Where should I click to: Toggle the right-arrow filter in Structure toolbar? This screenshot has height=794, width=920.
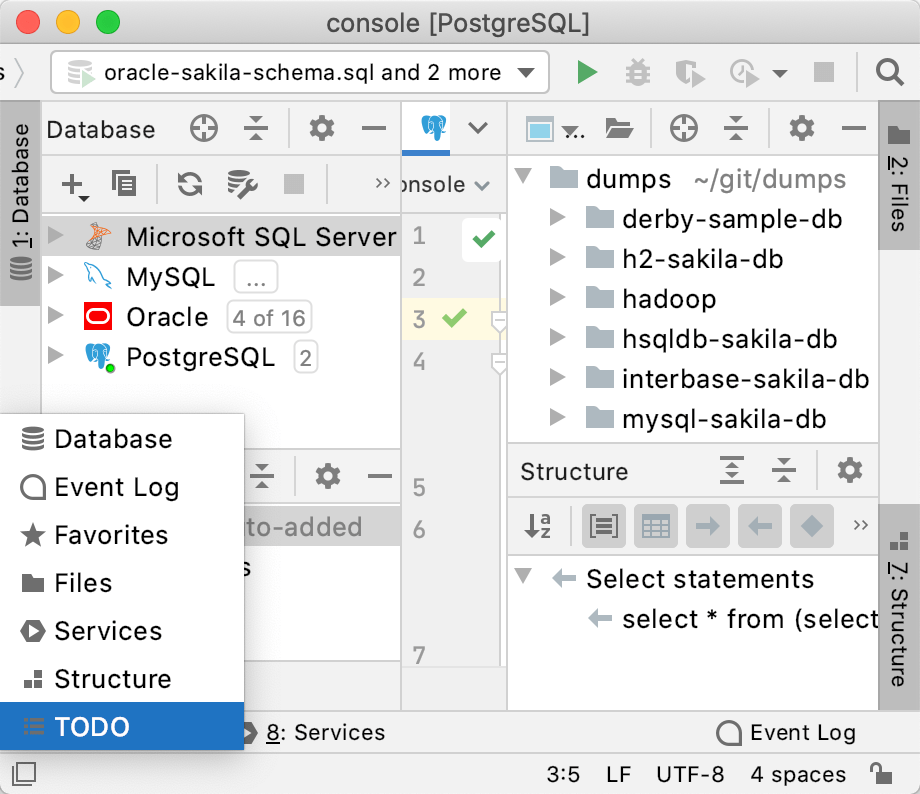708,526
